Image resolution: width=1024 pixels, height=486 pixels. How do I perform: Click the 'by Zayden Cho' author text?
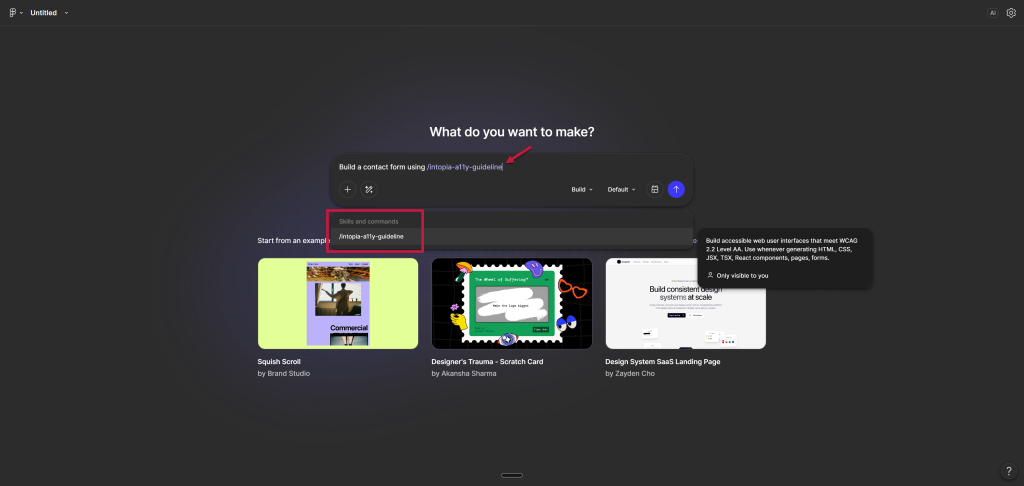[630, 374]
